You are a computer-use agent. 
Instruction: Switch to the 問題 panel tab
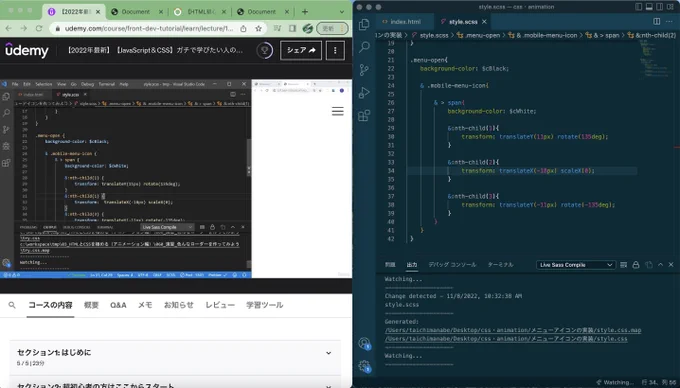390,264
